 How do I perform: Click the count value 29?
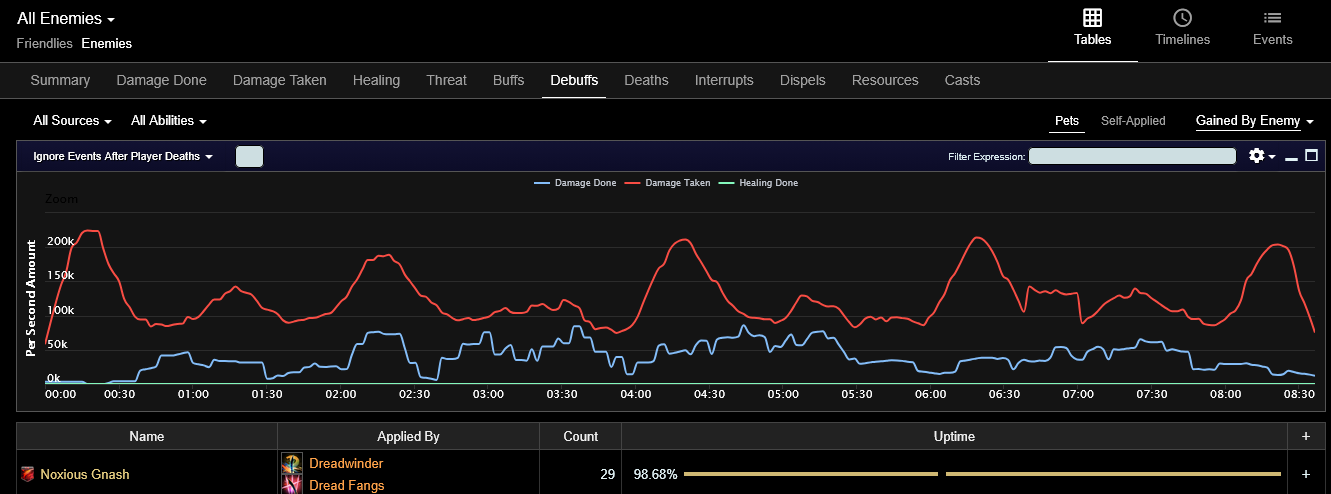tap(607, 474)
